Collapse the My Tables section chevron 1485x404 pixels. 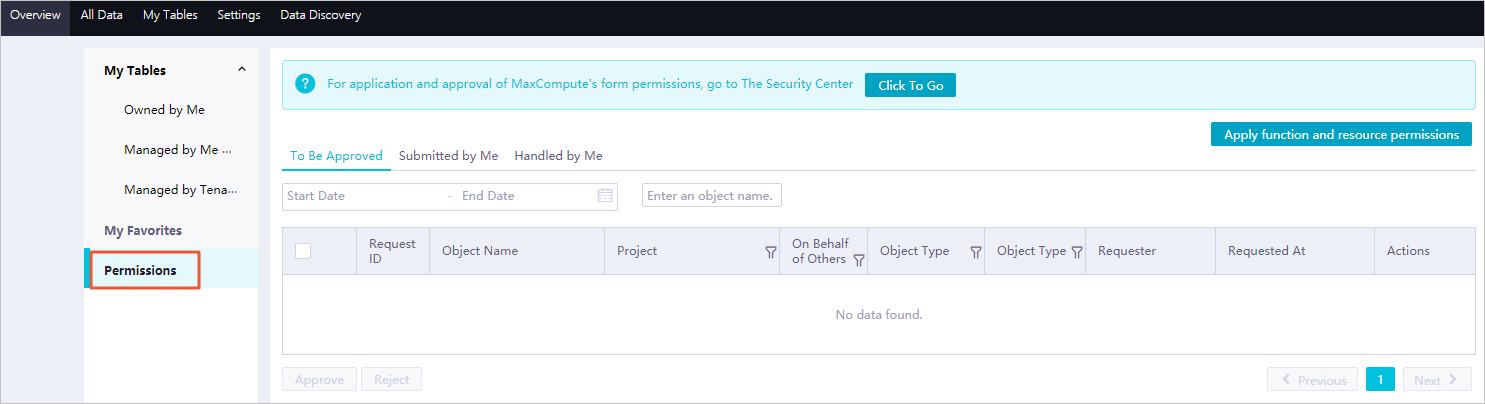pos(241,70)
